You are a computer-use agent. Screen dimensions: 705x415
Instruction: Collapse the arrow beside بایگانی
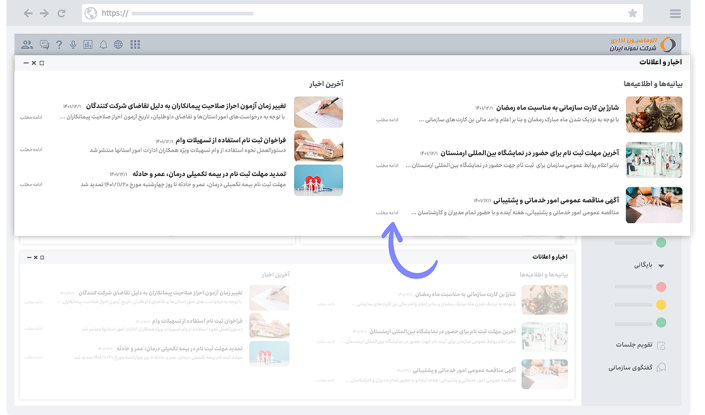click(x=661, y=266)
